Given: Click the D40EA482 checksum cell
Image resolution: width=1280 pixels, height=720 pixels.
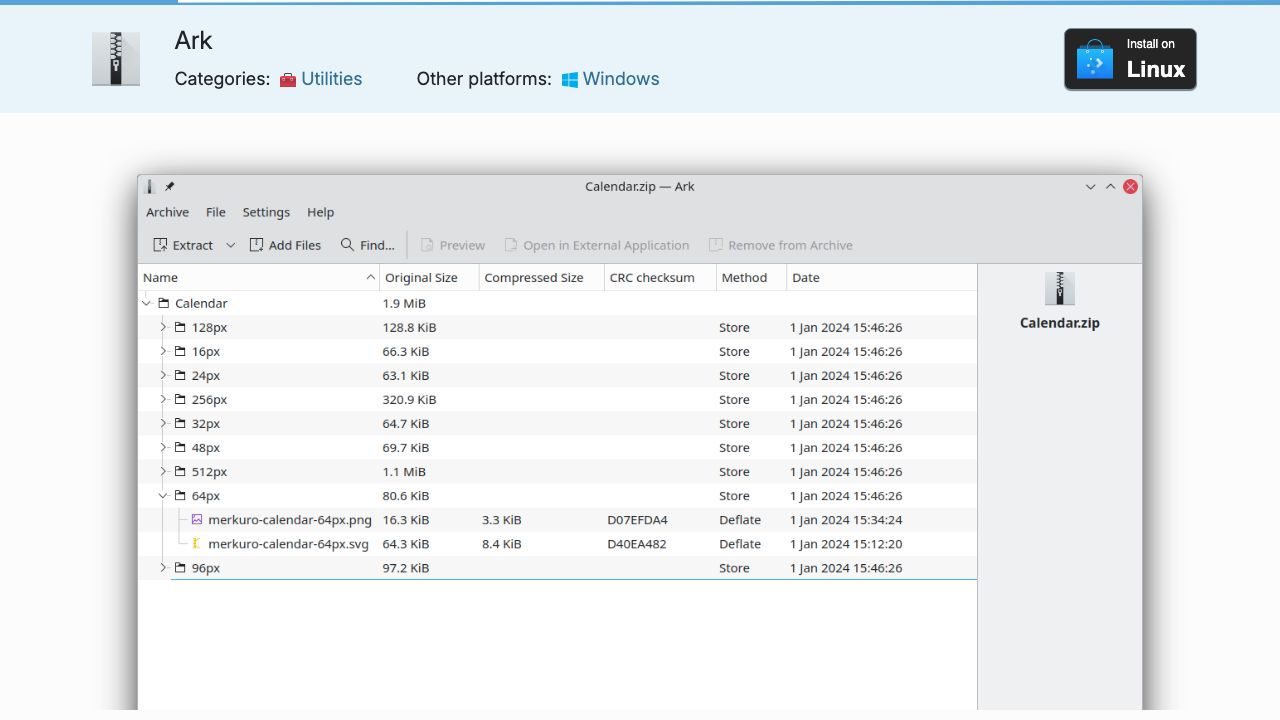Looking at the screenshot, I should 637,544.
